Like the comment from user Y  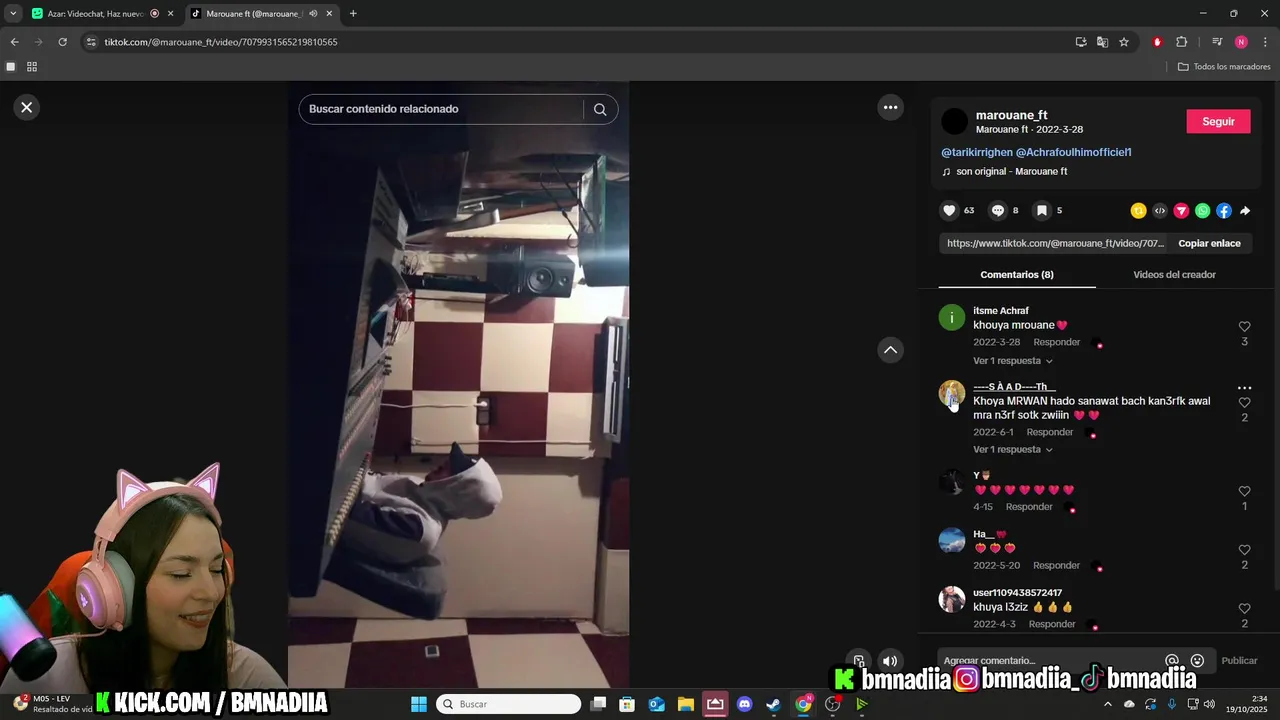[1244, 492]
